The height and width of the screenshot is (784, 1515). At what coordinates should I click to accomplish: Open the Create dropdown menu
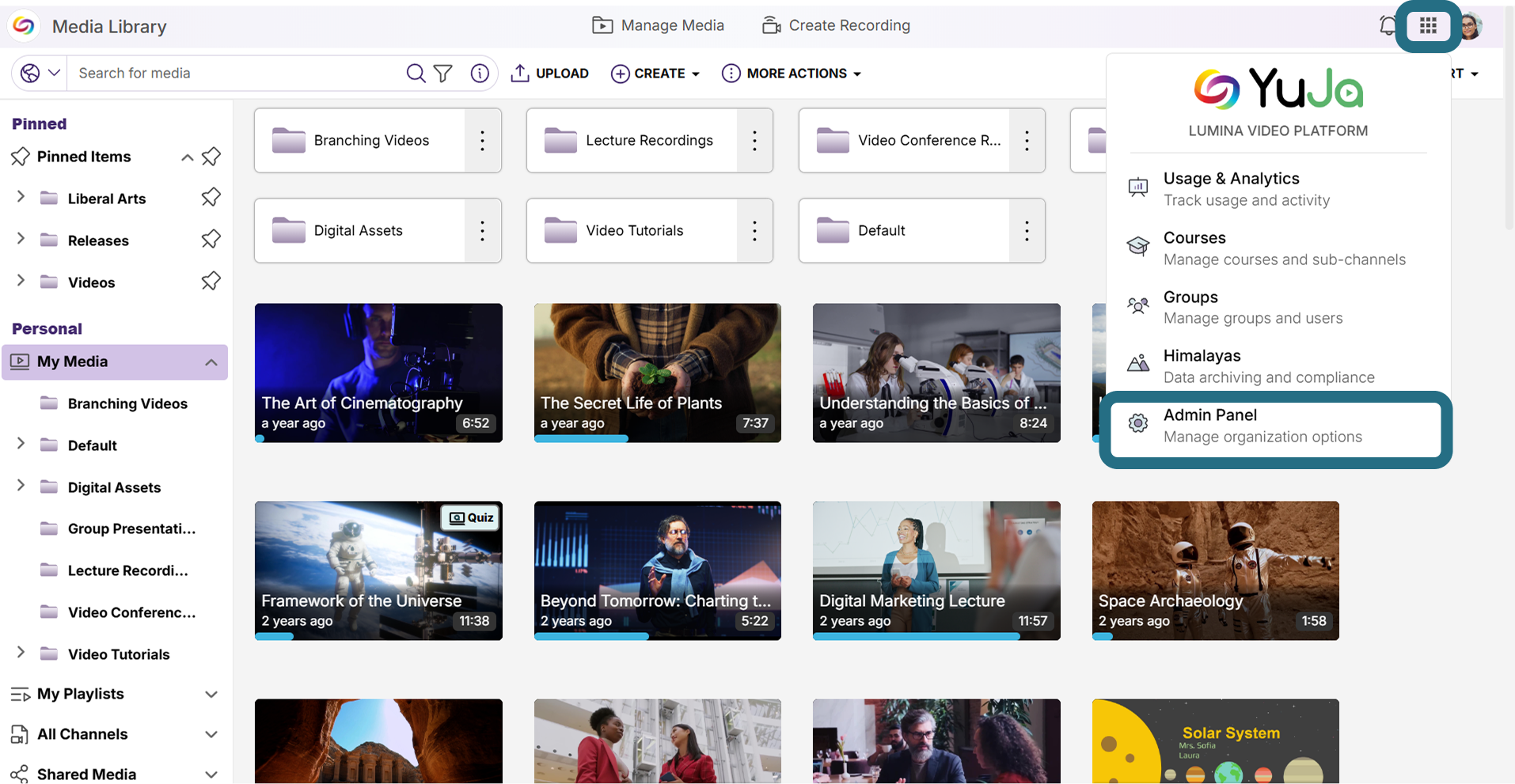point(655,74)
